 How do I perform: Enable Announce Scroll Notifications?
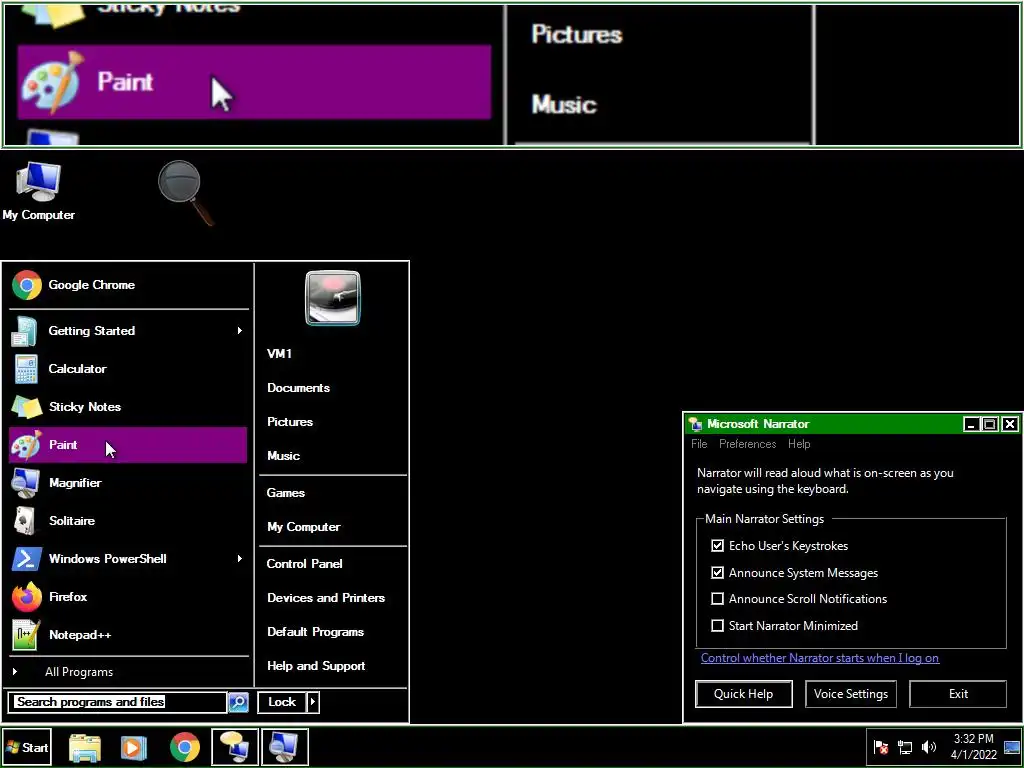718,599
